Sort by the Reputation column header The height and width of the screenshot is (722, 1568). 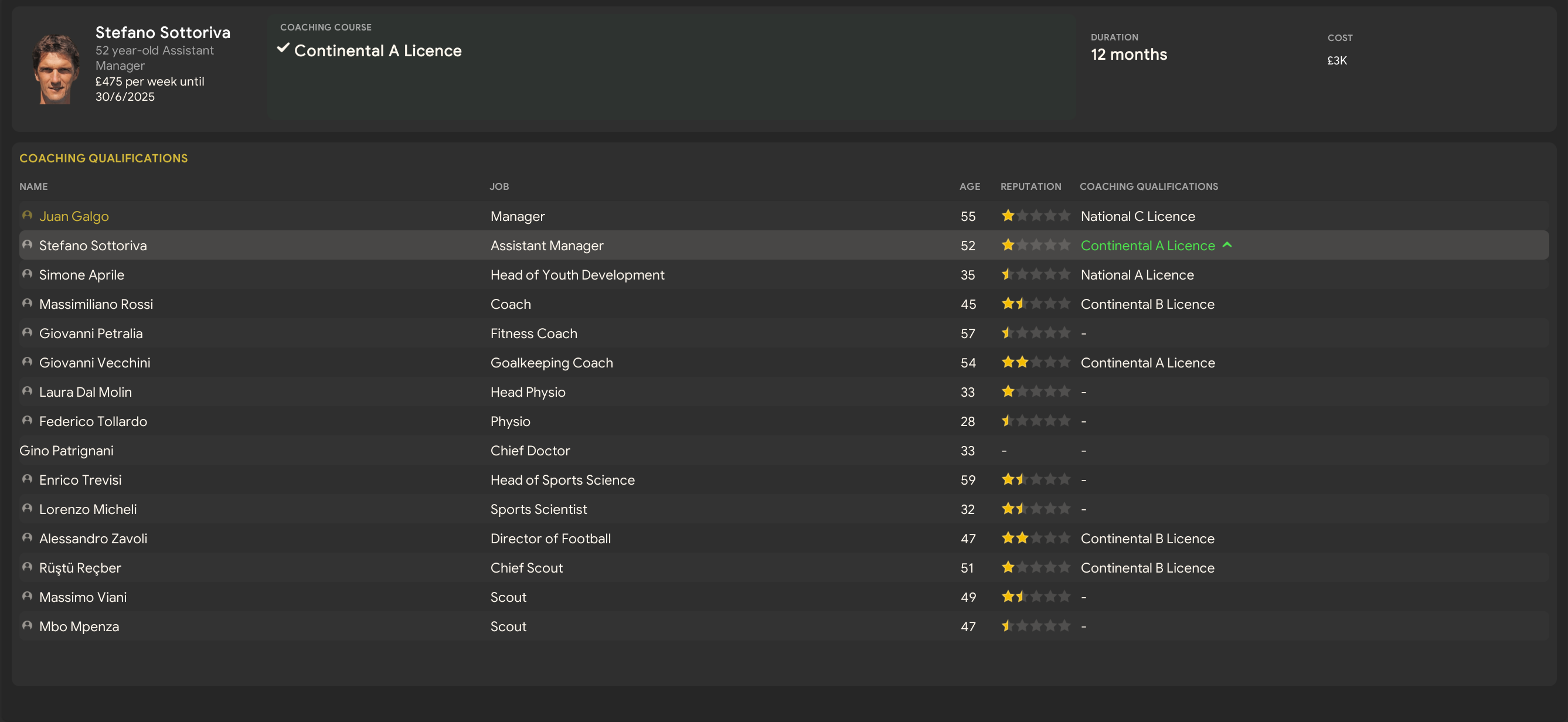pos(1030,186)
